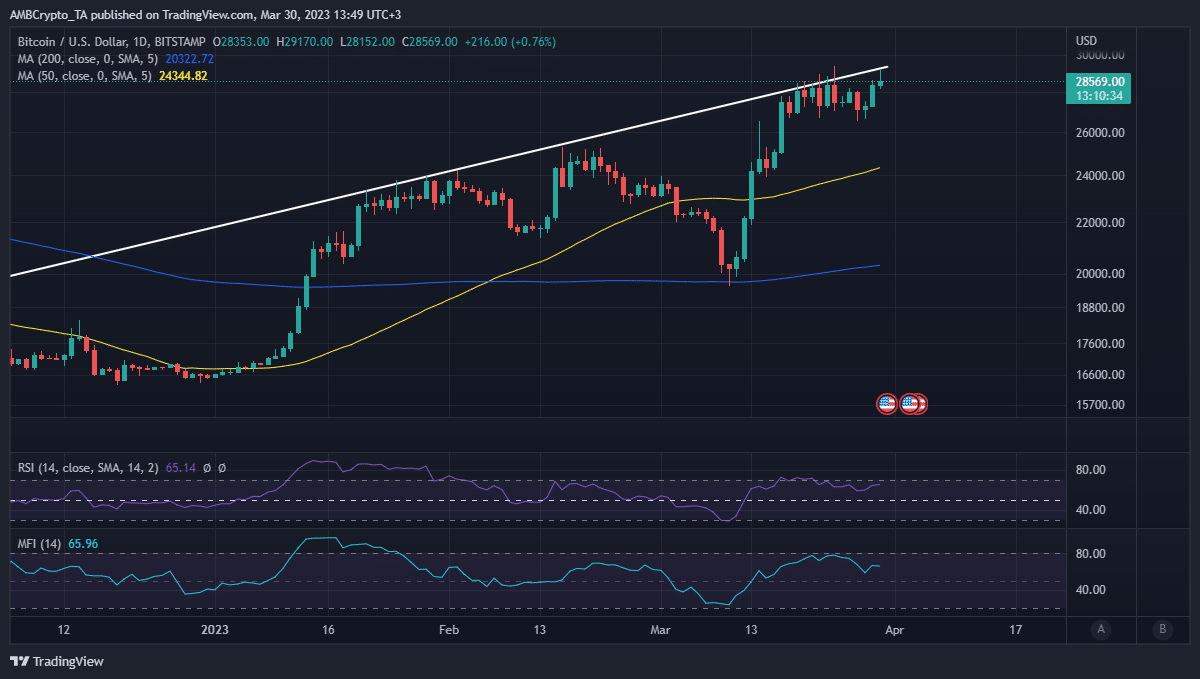Screen dimensions: 1200x679
Task: Select the first US flag economic event marker
Action: tap(887, 404)
